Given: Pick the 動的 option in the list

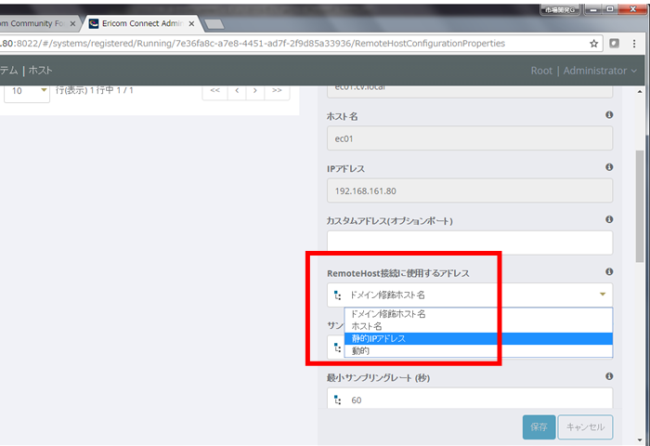Looking at the screenshot, I should click(360, 351).
